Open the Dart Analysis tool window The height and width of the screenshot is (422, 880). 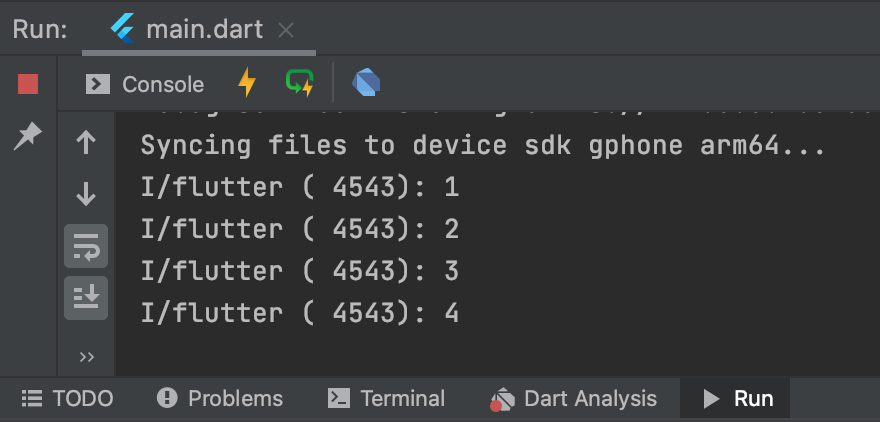coord(573,399)
